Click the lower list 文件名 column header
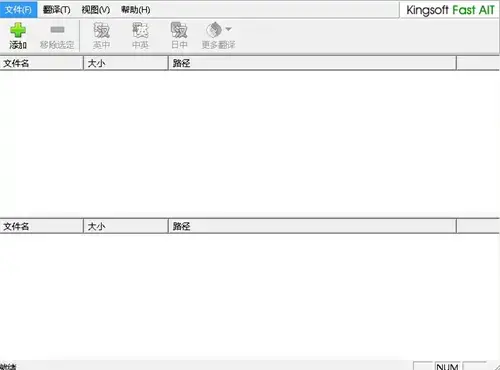Viewport: 500px width, 370px height. [x=41, y=226]
